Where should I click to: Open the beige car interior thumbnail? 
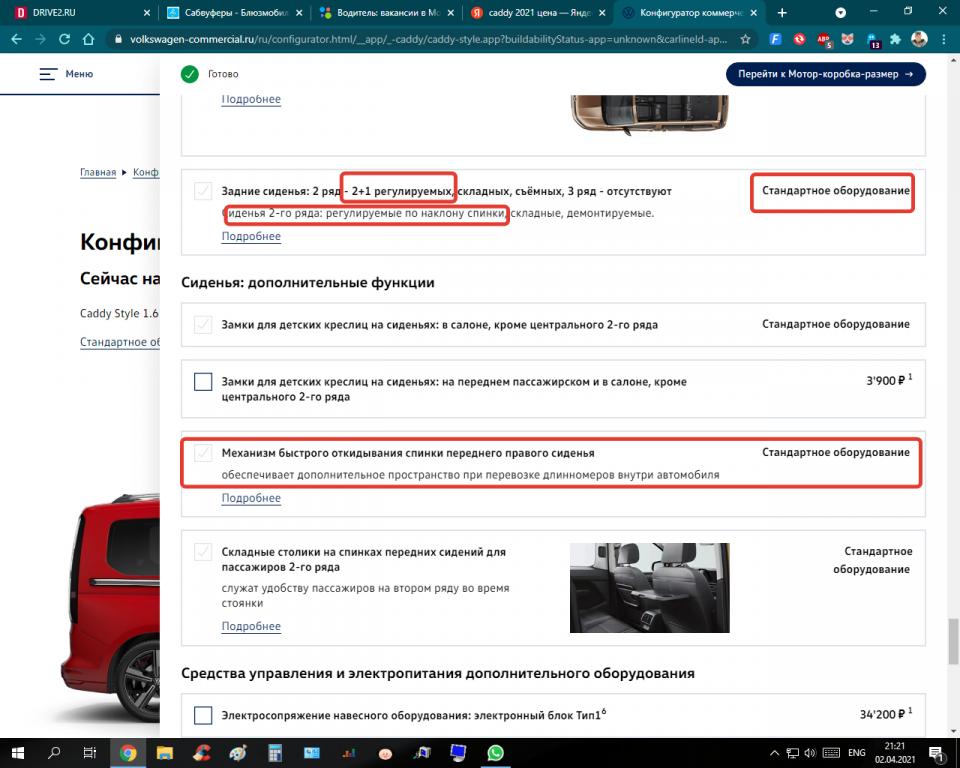[650, 115]
